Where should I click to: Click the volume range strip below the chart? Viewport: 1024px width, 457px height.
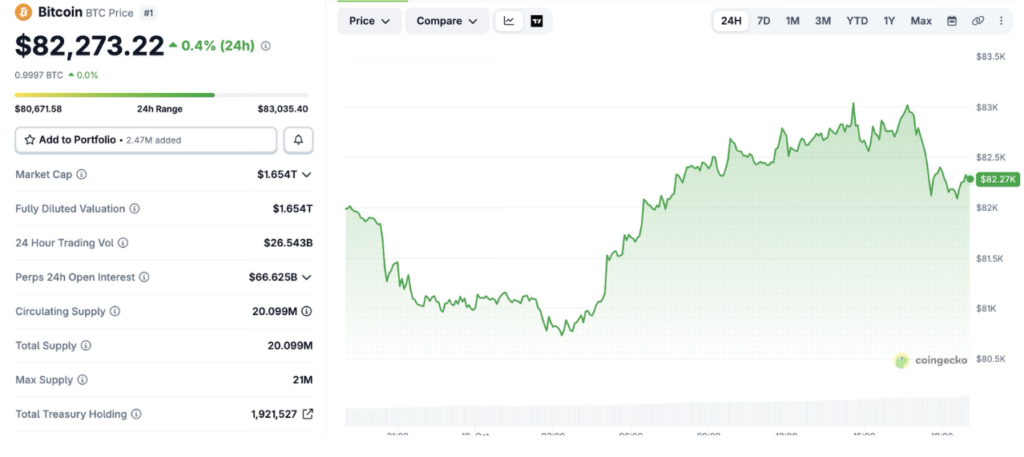point(656,412)
